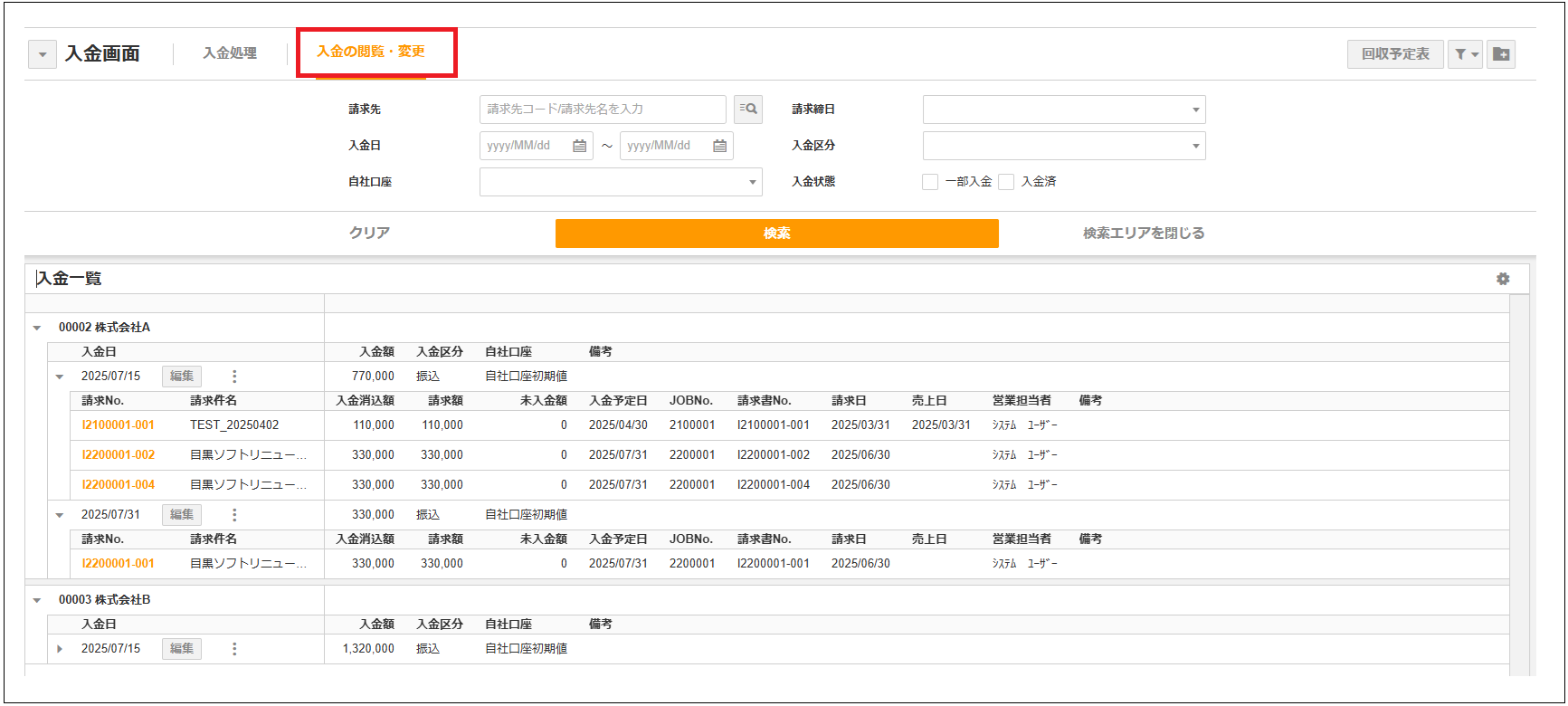Select the 入金の閲覧・変更 tab
The image size is (1568, 706).
click(371, 52)
